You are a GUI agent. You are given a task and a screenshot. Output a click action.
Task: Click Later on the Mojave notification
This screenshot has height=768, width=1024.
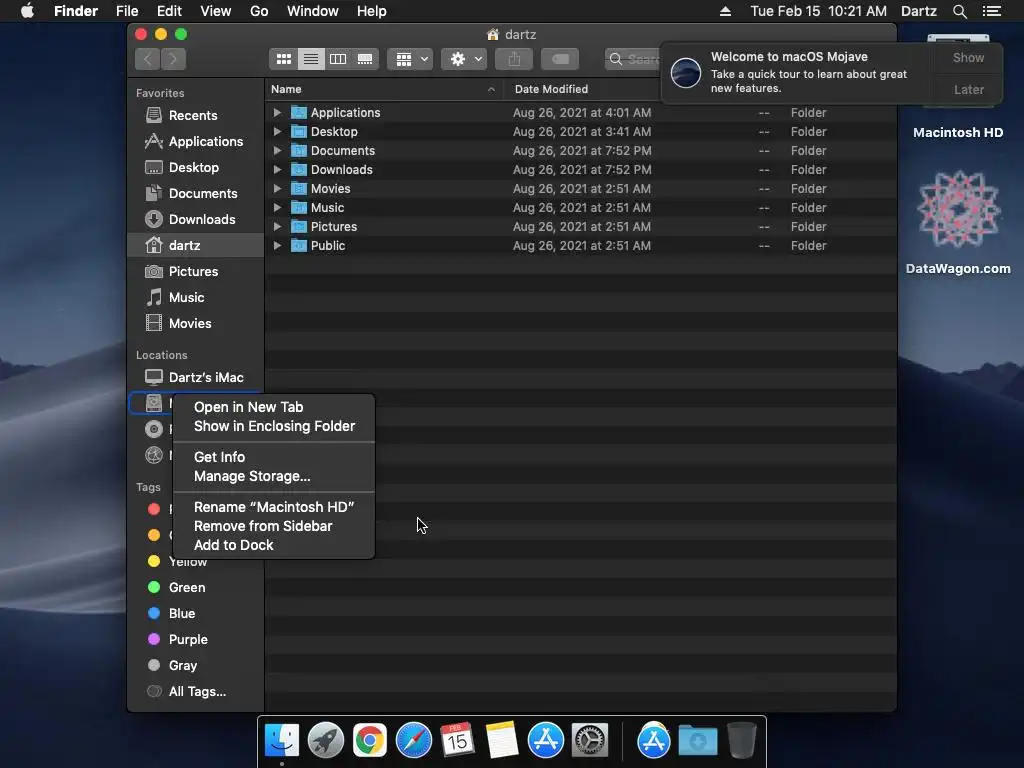click(968, 89)
